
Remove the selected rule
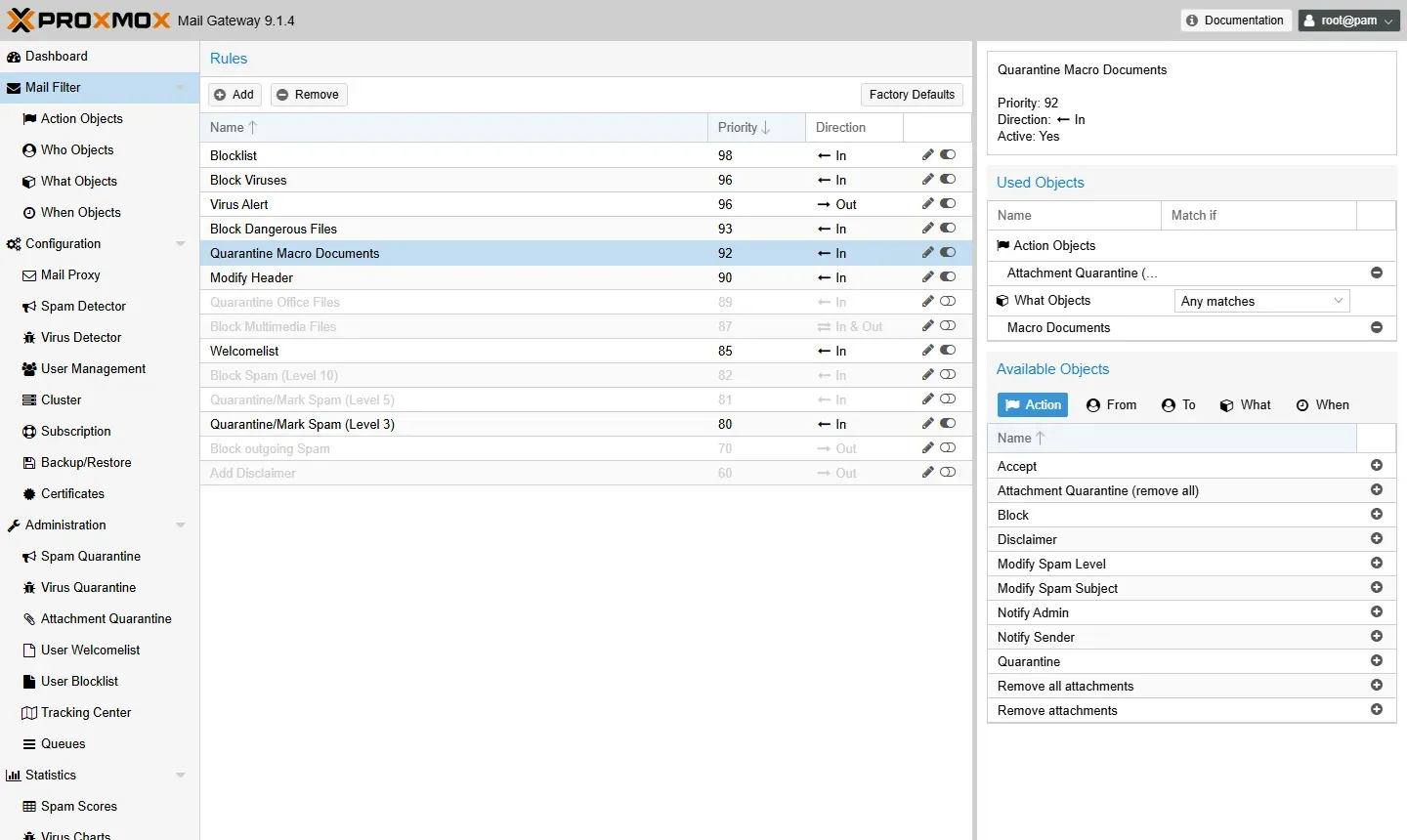309,95
